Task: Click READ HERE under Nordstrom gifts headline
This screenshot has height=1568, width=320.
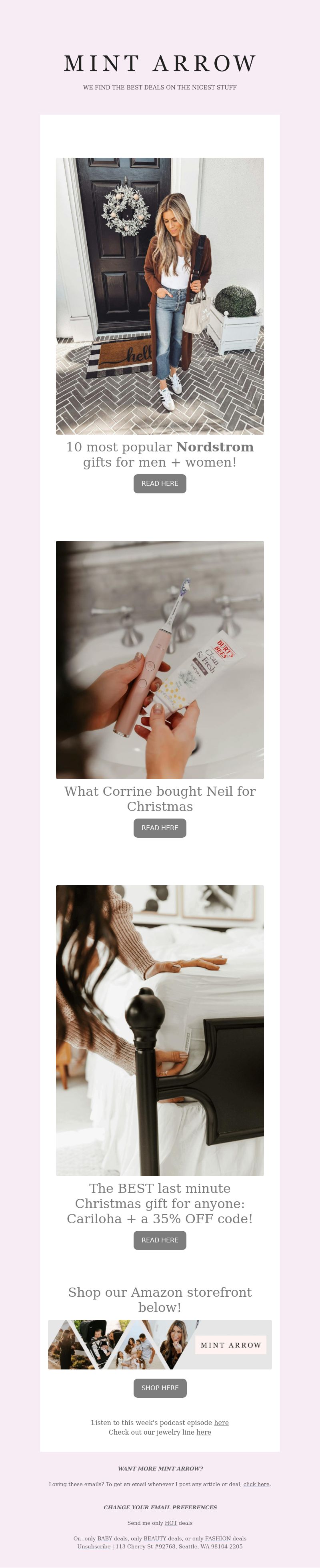Action: pos(160,483)
